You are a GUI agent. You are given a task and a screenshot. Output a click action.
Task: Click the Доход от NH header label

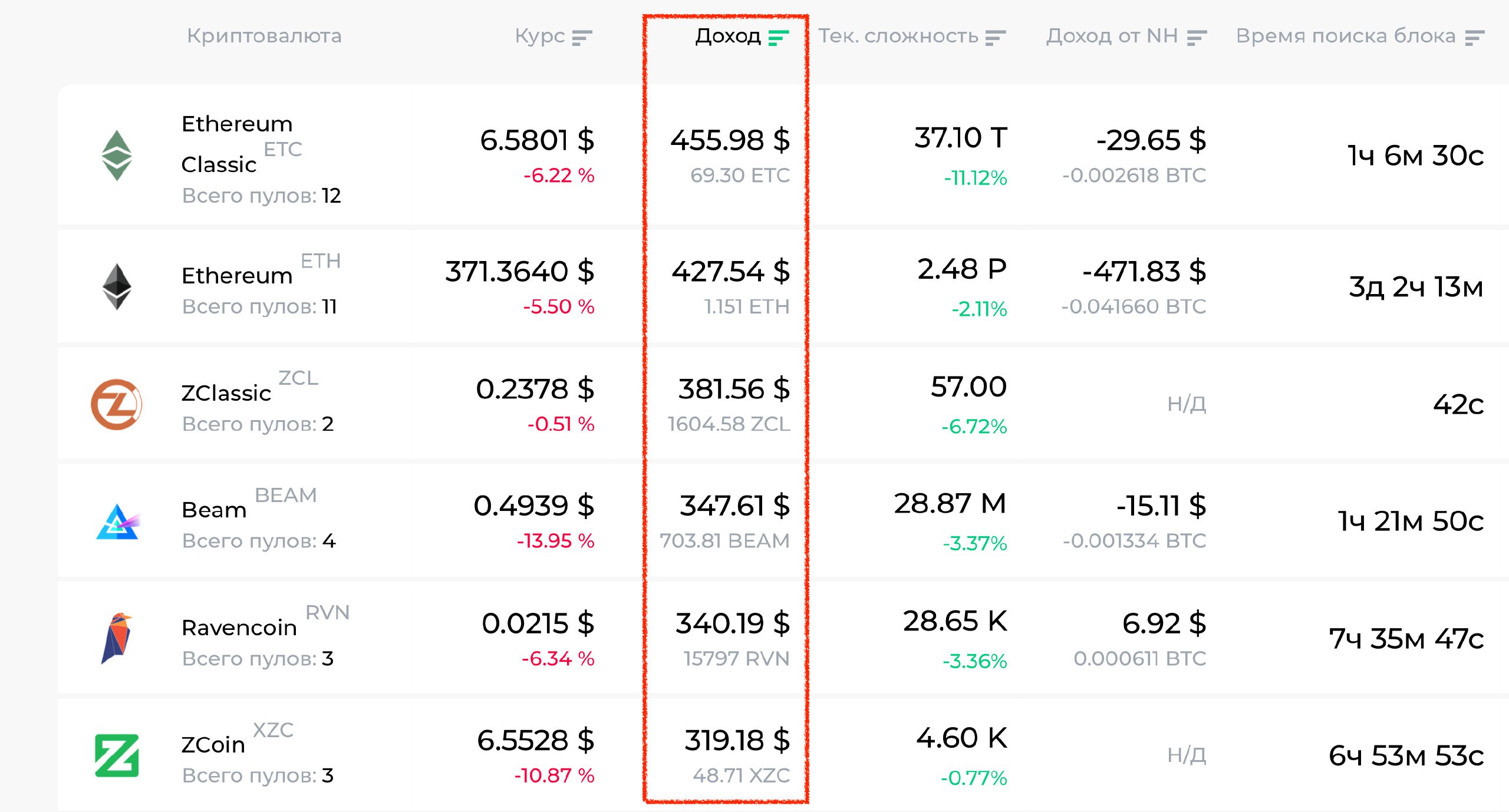click(1112, 37)
